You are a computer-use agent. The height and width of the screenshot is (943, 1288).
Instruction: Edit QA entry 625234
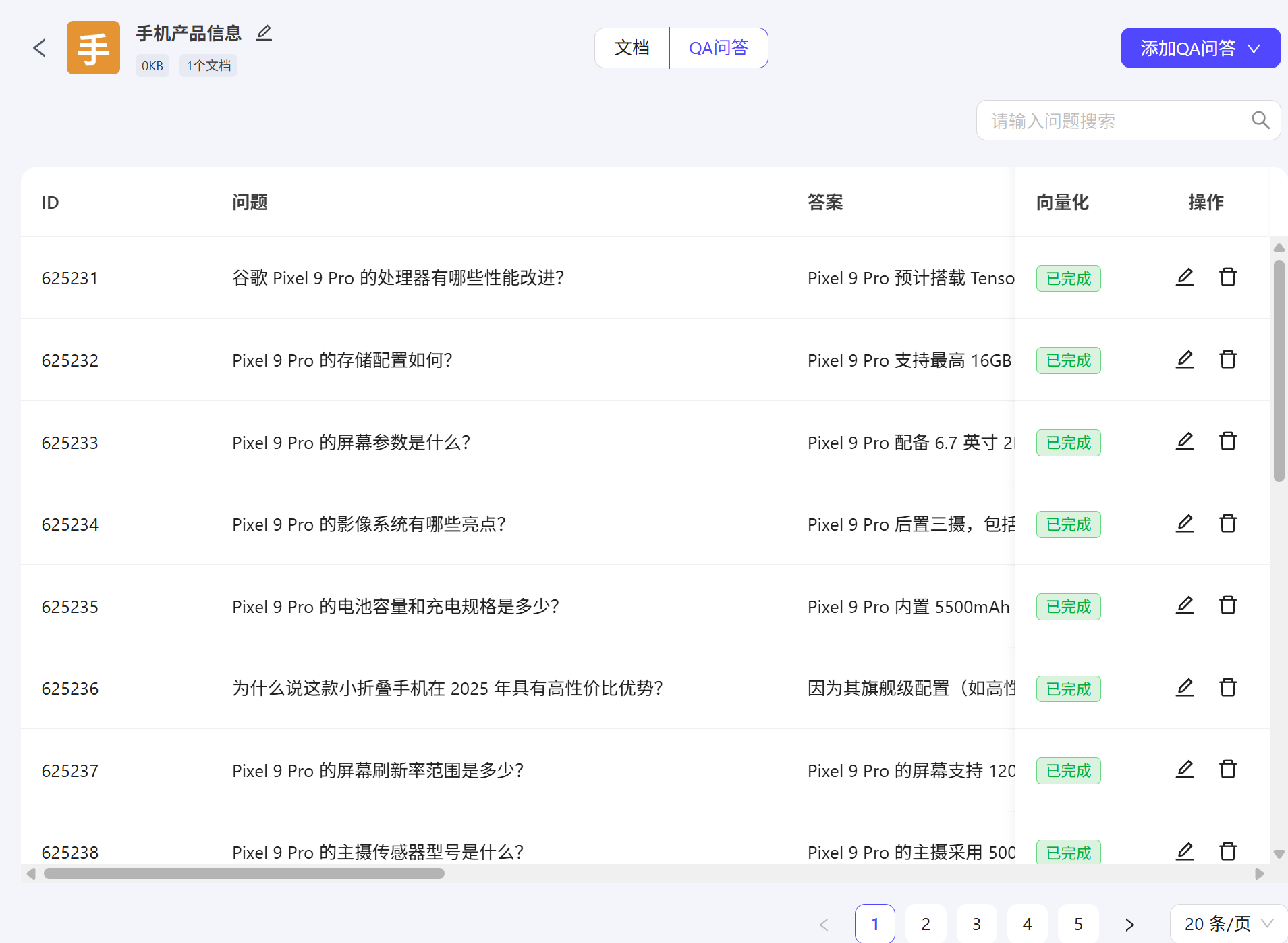point(1185,524)
